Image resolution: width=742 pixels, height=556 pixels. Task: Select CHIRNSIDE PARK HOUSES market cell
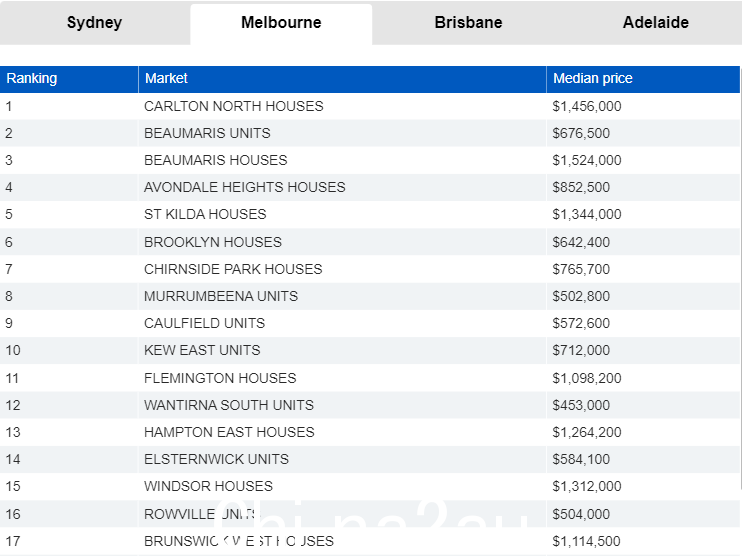tap(342, 269)
